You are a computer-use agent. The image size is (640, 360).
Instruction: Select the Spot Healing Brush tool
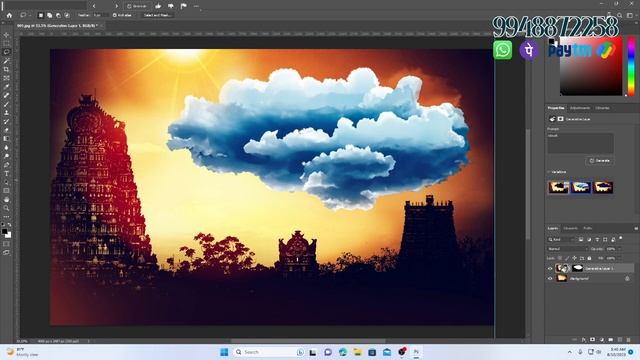pos(6,96)
